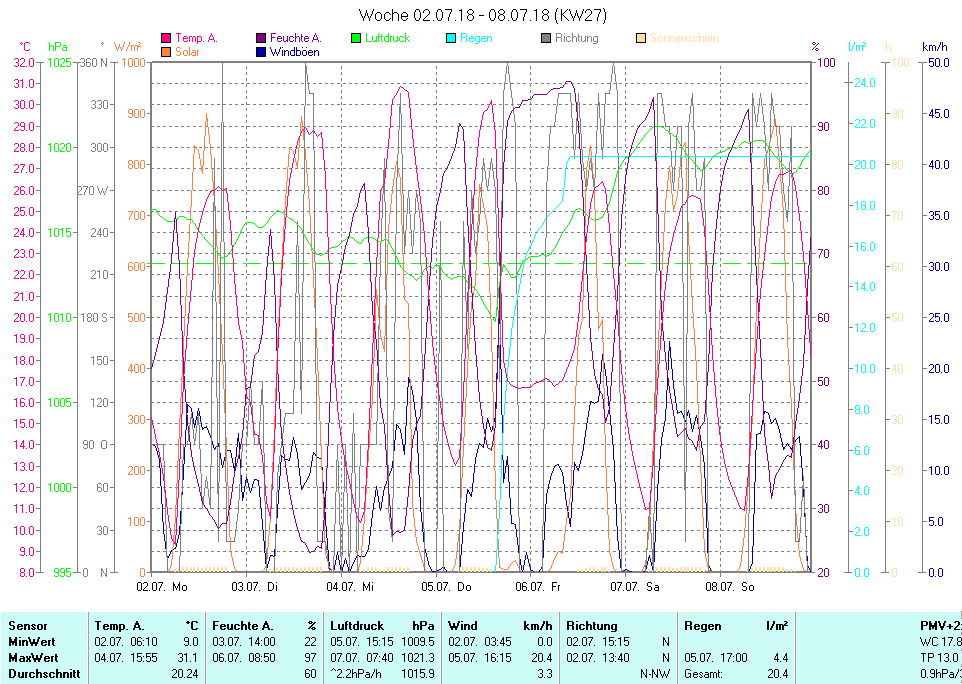Click the maximum pressure value '1021.3'
The height and width of the screenshot is (684, 962).
[x=418, y=658]
